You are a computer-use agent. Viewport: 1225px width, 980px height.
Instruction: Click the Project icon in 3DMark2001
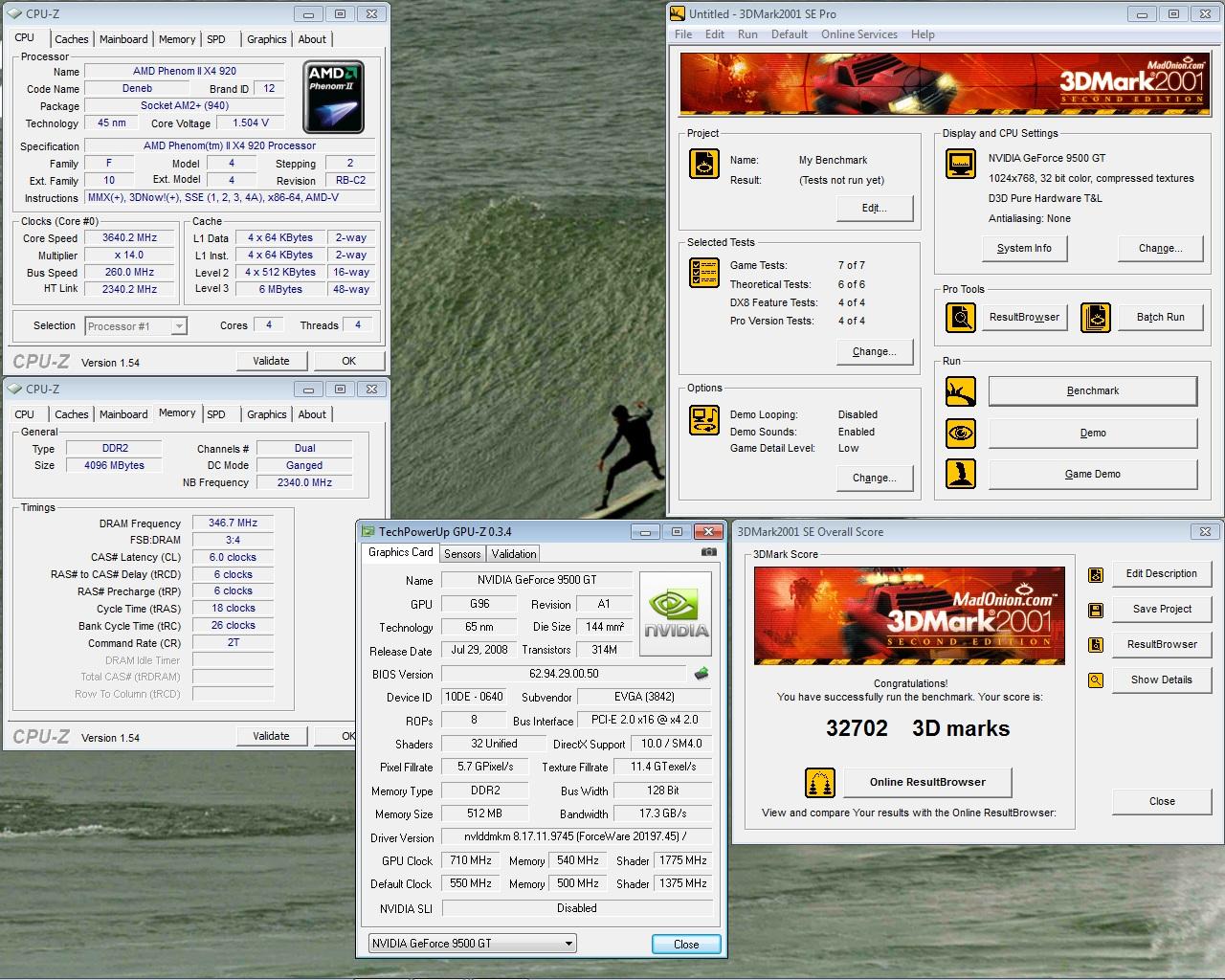coord(704,164)
